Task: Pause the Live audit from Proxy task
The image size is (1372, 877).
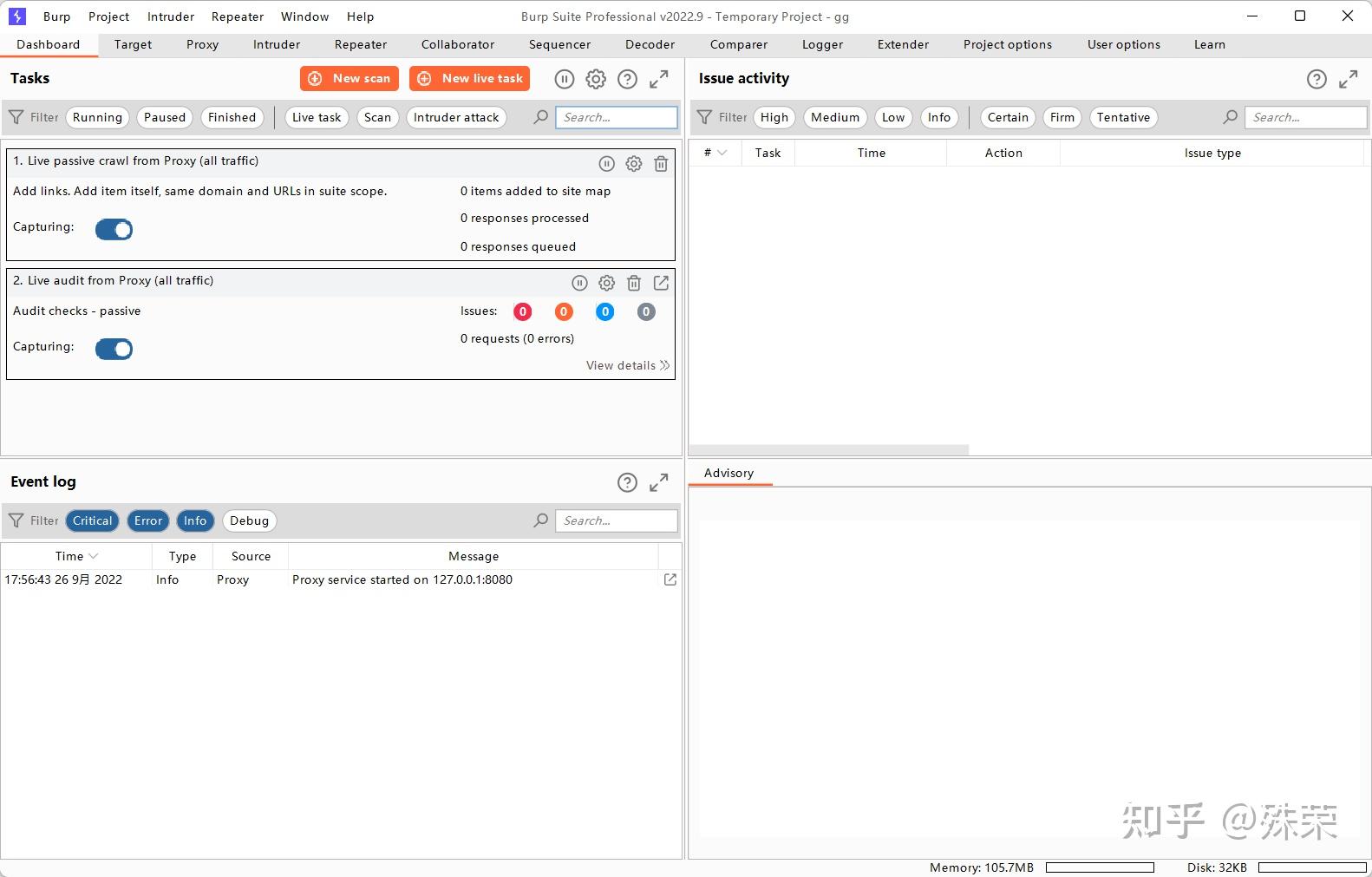Action: tap(579, 283)
